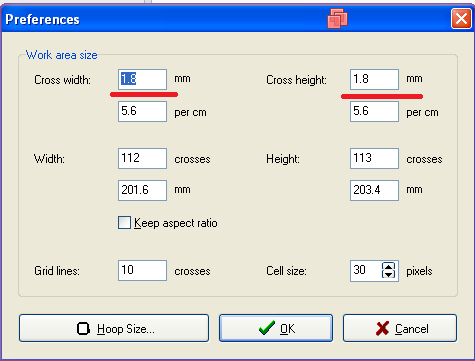Click the red overlapping squares title icon
The image size is (475, 361).
click(337, 18)
